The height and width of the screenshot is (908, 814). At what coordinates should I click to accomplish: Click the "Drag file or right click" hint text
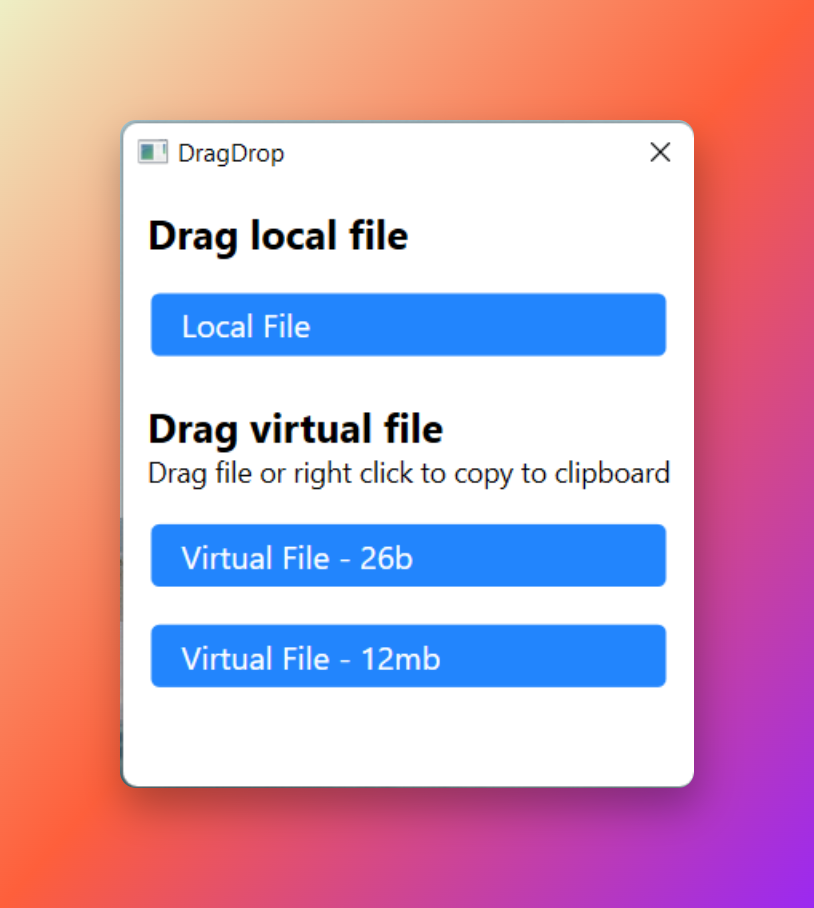[x=409, y=474]
